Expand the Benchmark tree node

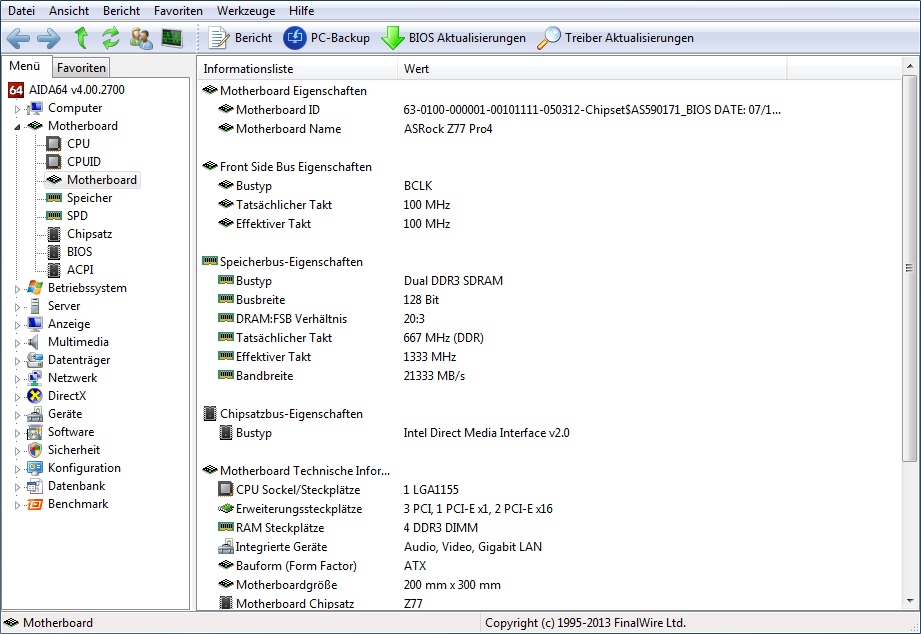point(17,505)
